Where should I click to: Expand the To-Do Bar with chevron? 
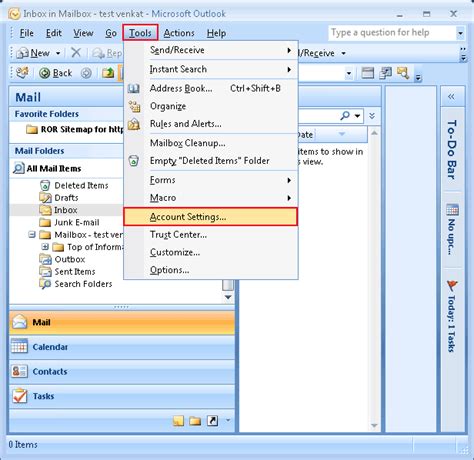[x=451, y=97]
